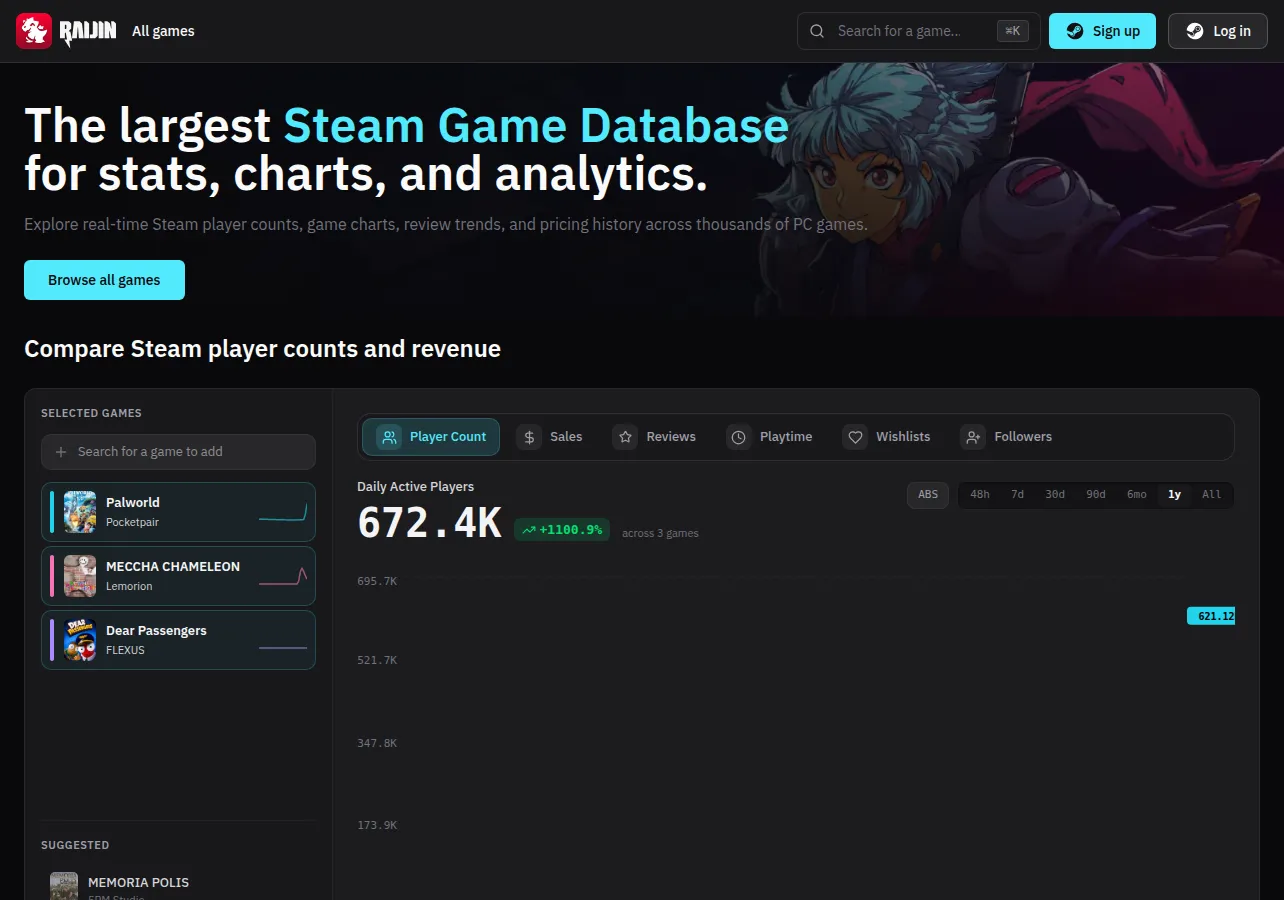
Task: Click the Raijin logo icon
Action: click(x=33, y=31)
